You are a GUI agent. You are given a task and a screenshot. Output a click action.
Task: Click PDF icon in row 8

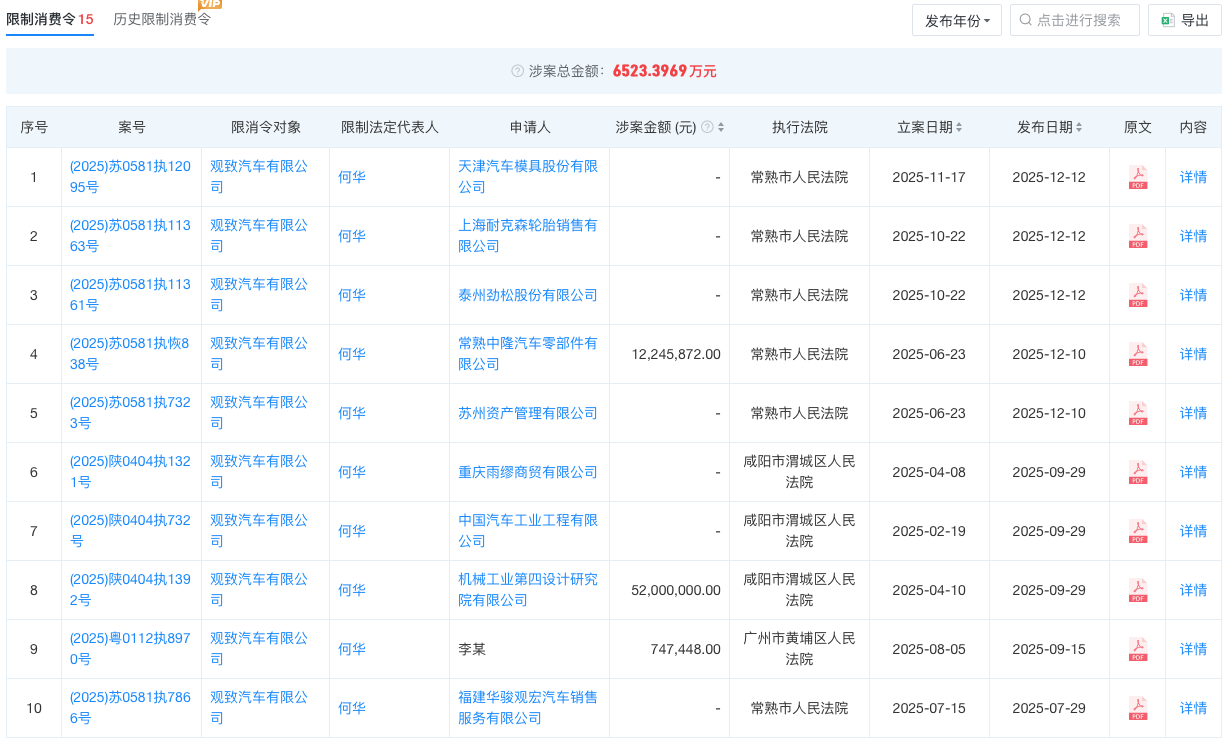pos(1137,590)
